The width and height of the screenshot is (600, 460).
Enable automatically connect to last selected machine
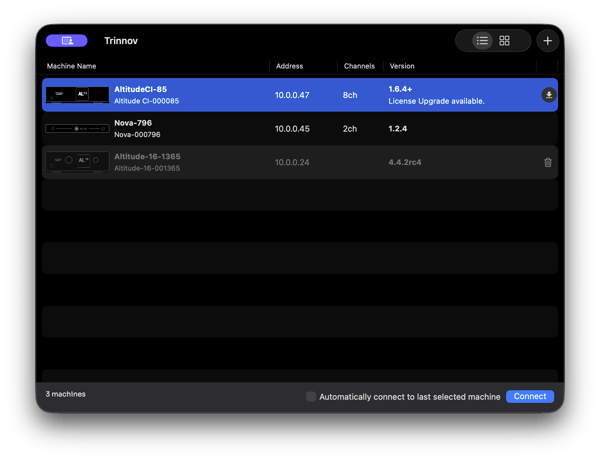coord(311,397)
